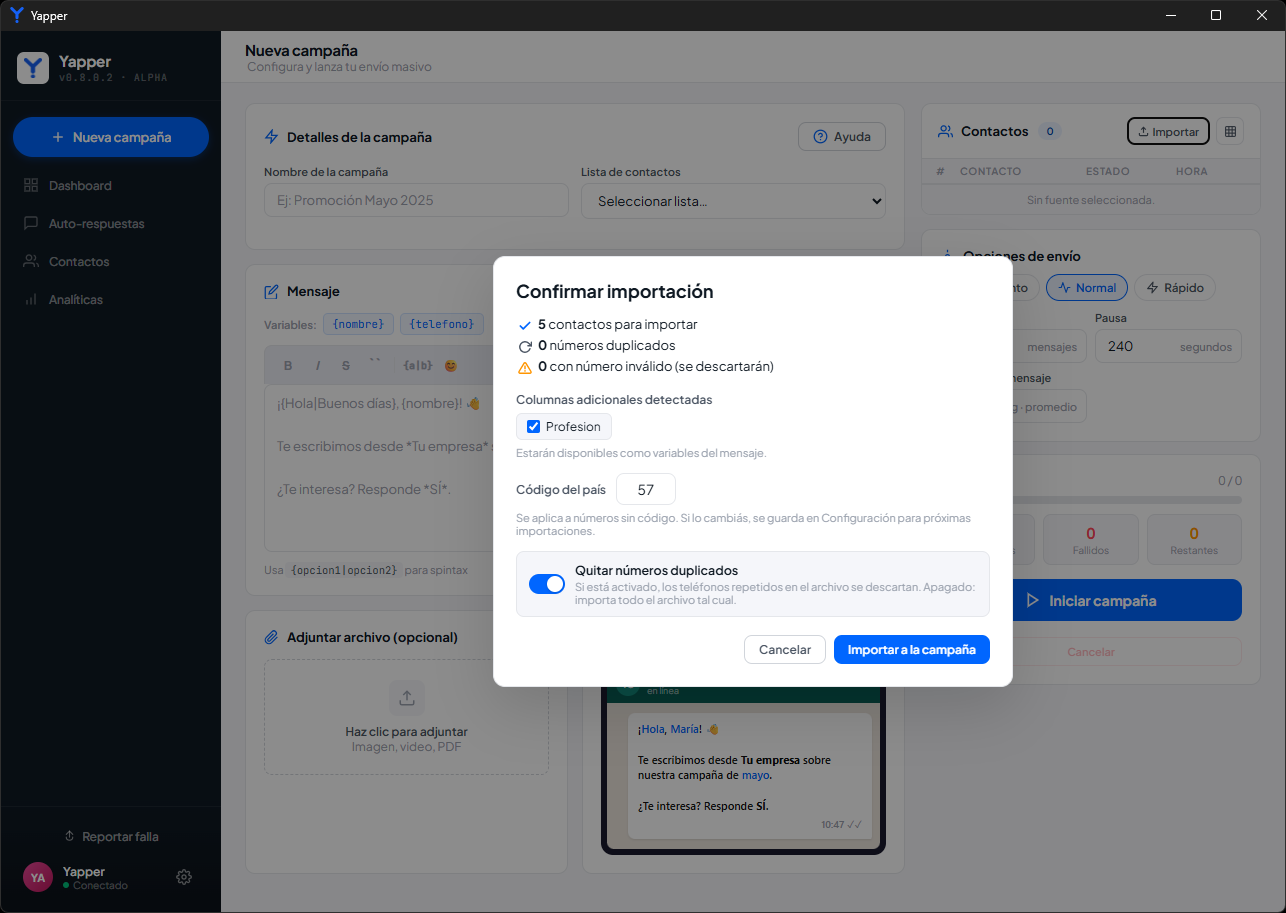
Task: Click the ESTADO column header
Action: point(1108,171)
